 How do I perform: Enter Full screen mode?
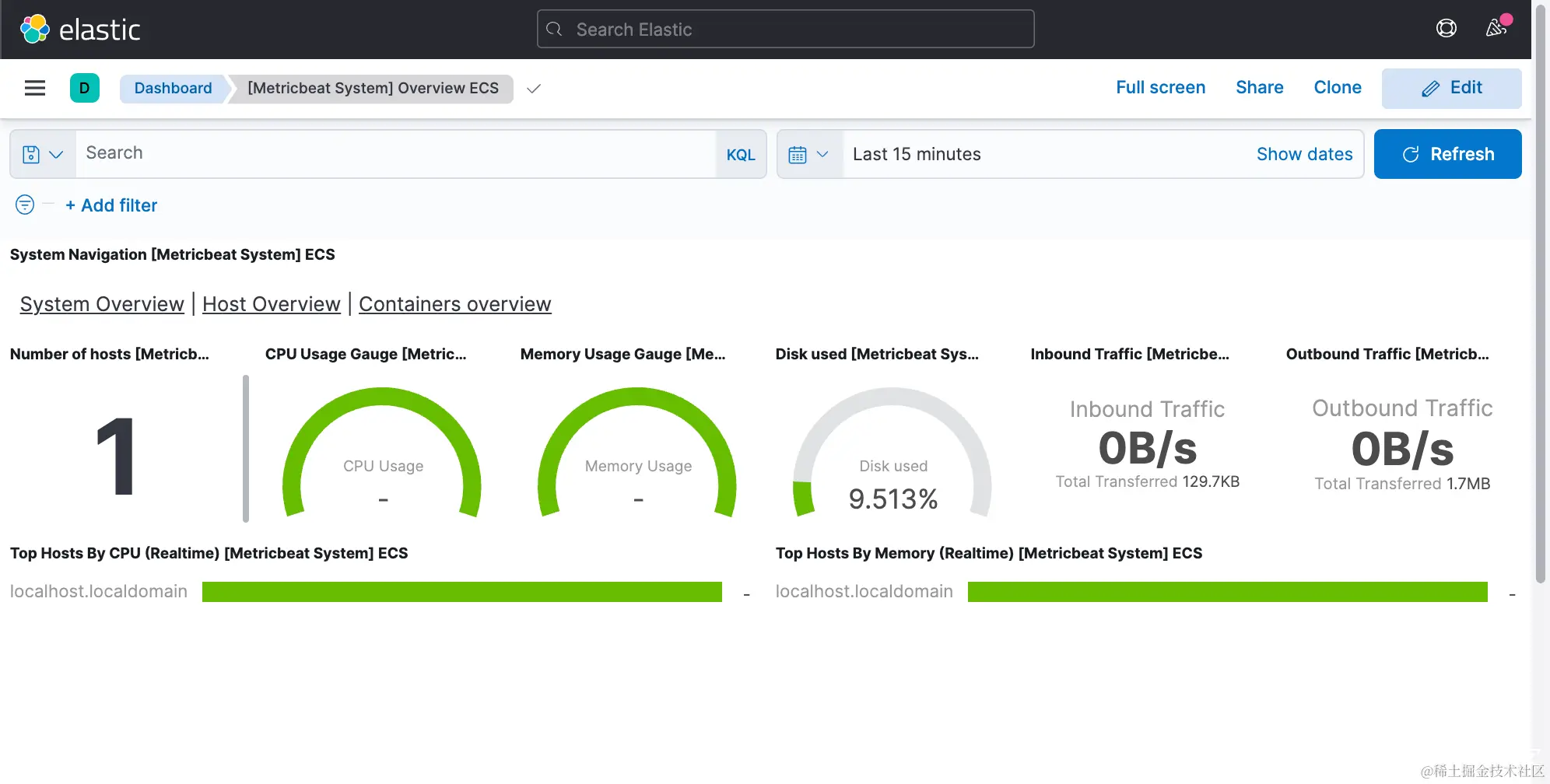click(1160, 87)
